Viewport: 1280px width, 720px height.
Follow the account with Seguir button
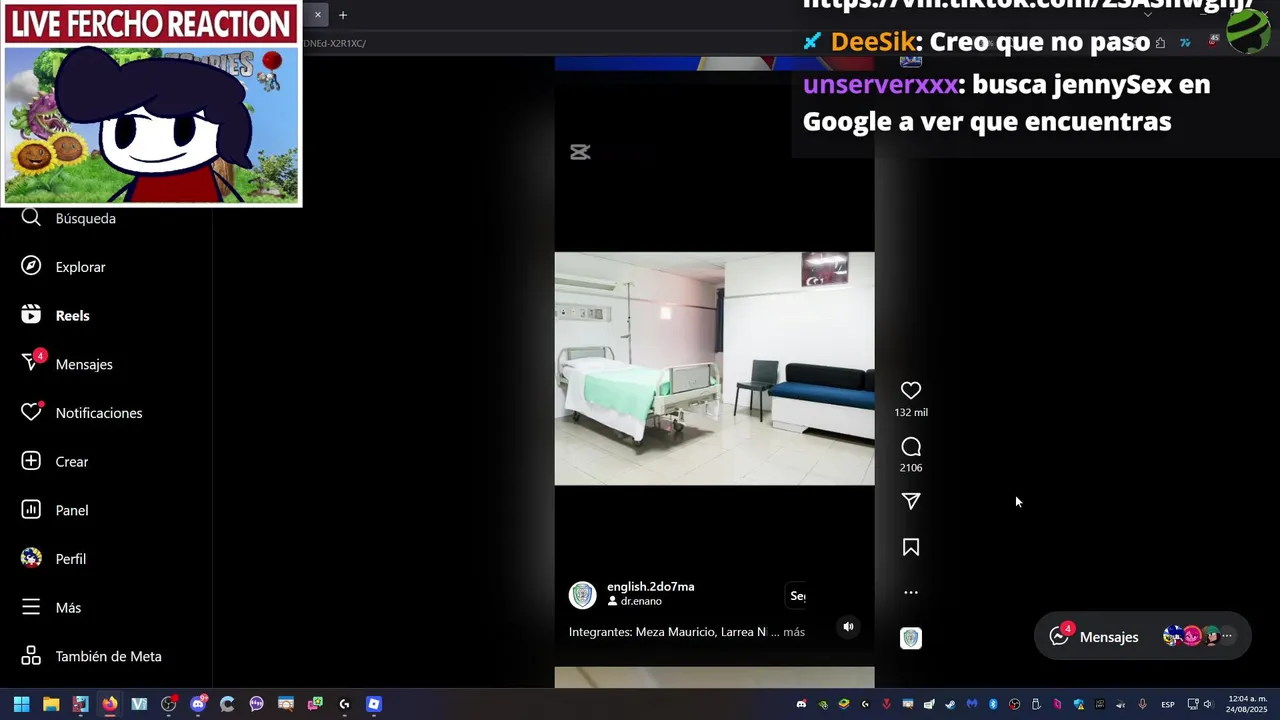(796, 596)
